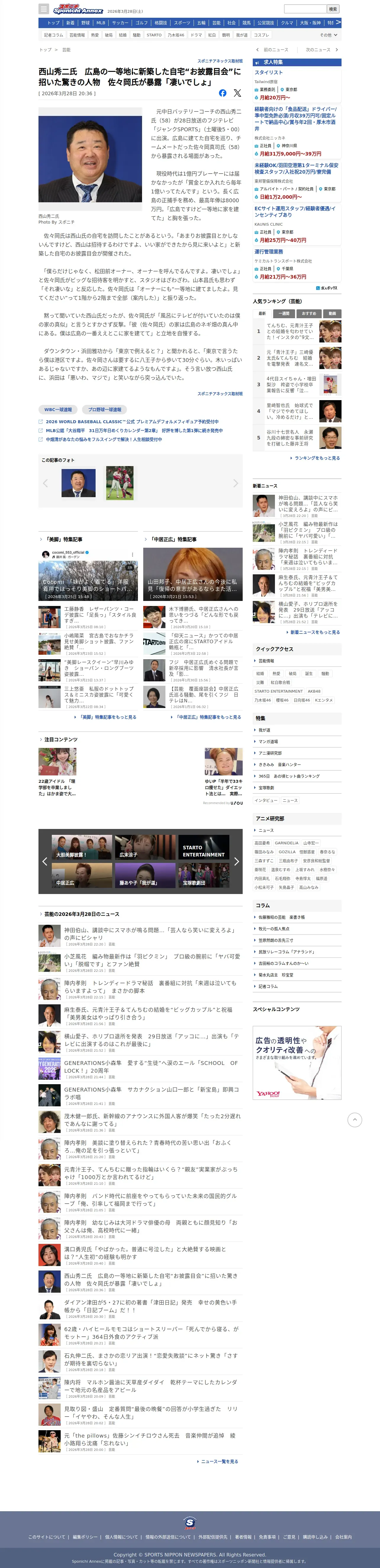This screenshot has height=1568, width=380.
Task: Switch ranking to the おすすめ tab
Action: [x=309, y=313]
